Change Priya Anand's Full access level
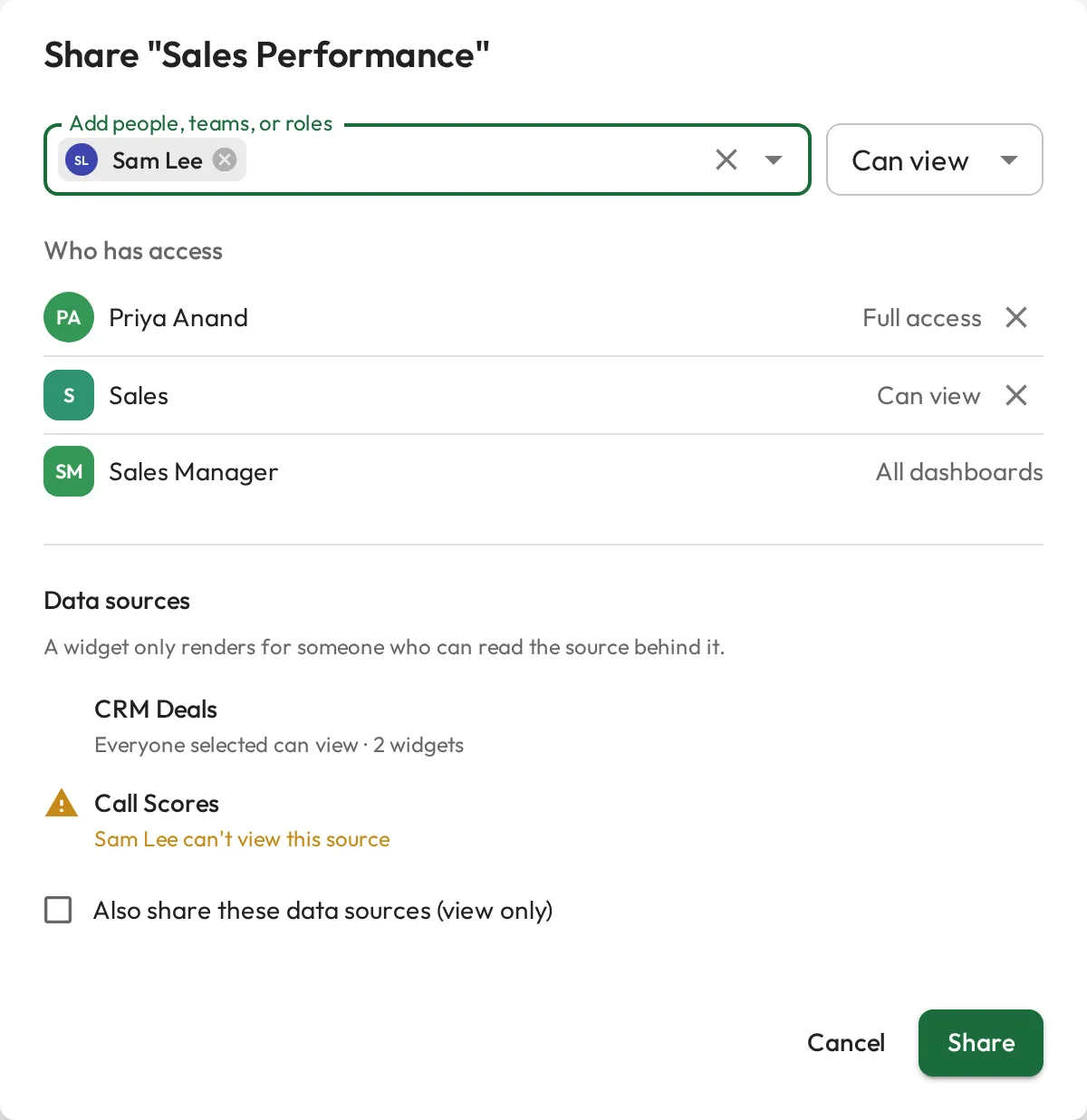 pyautogui.click(x=922, y=318)
